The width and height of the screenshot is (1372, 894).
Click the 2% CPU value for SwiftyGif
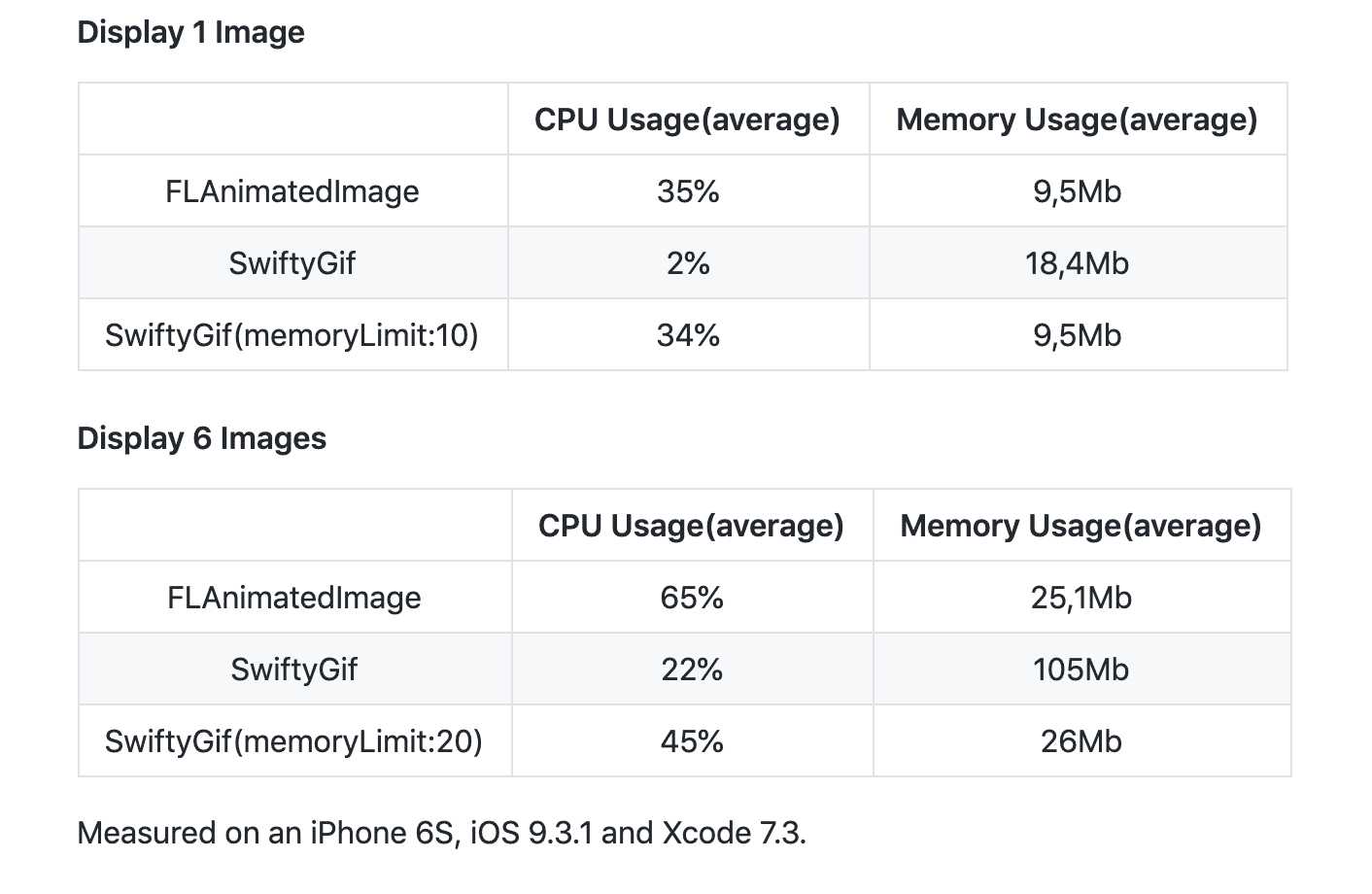(688, 263)
